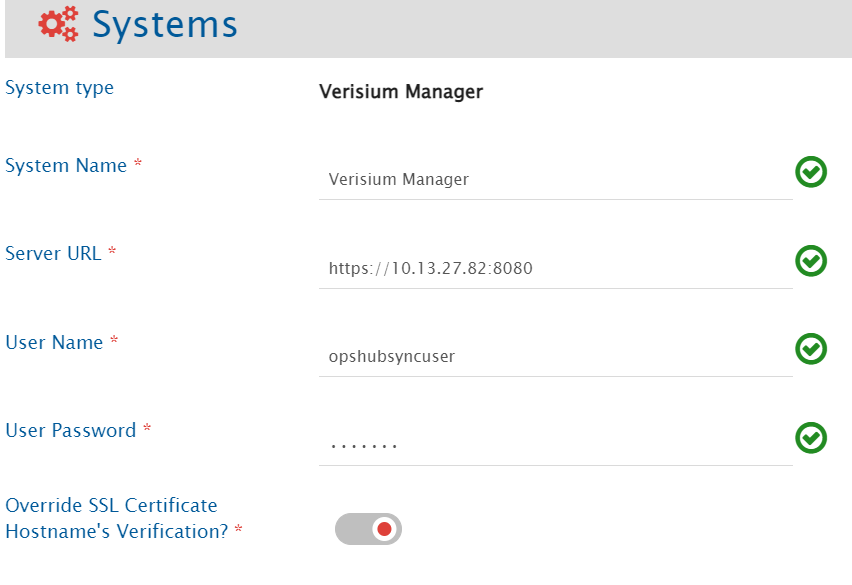Click the User Name label
The height and width of the screenshot is (585, 852).
(x=54, y=342)
